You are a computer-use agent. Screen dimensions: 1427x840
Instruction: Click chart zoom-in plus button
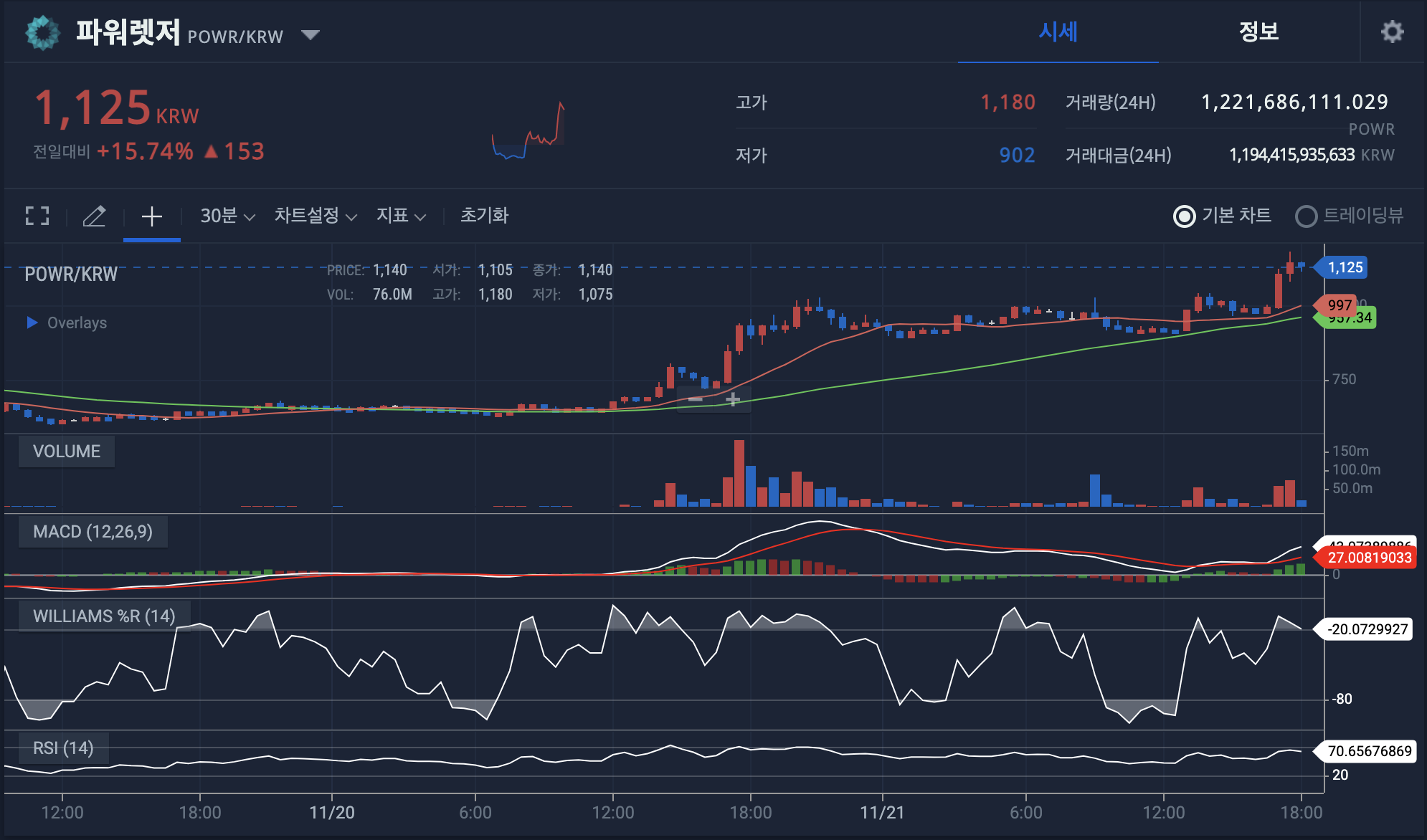tap(732, 399)
